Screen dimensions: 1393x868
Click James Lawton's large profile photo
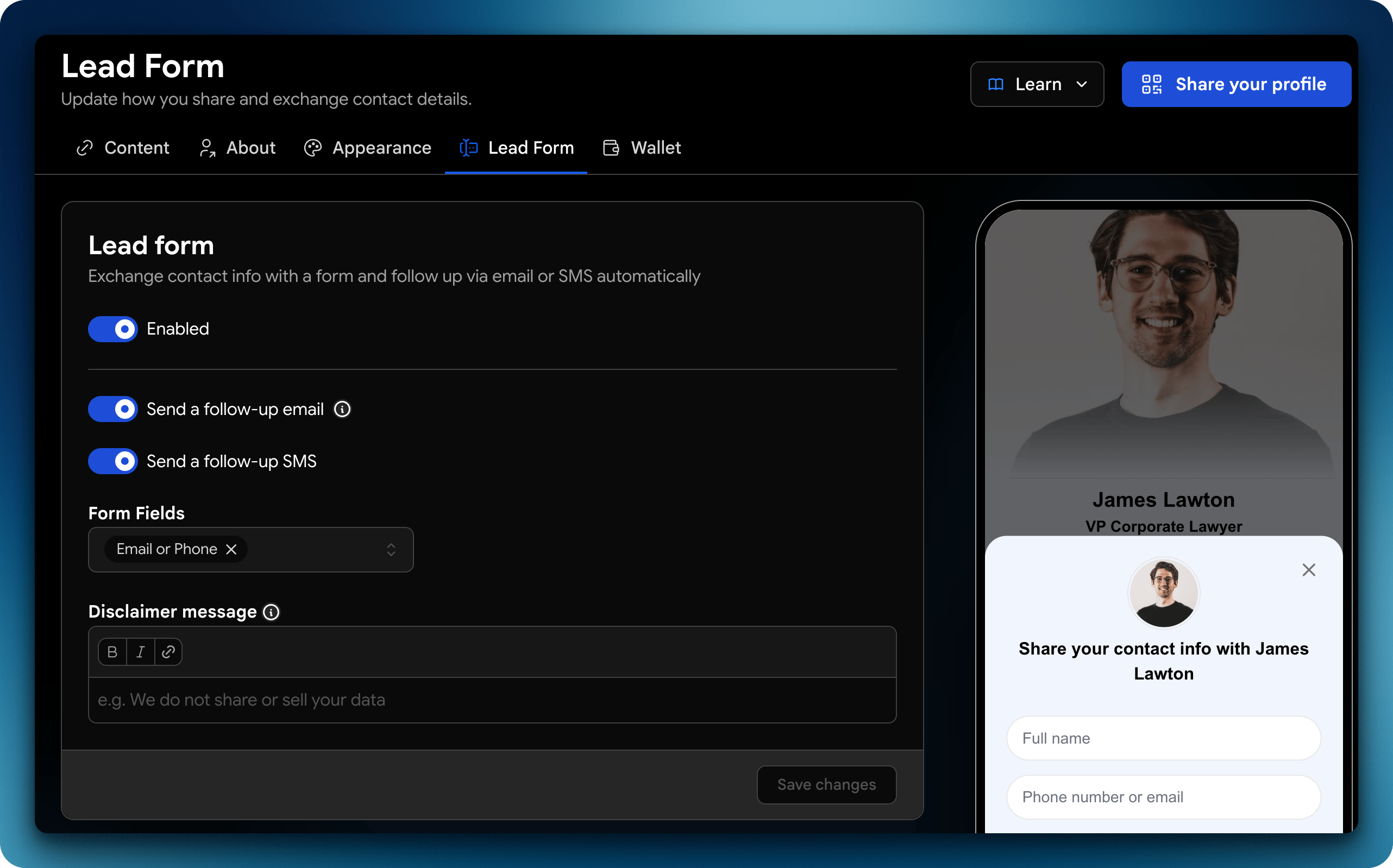pos(1163,343)
